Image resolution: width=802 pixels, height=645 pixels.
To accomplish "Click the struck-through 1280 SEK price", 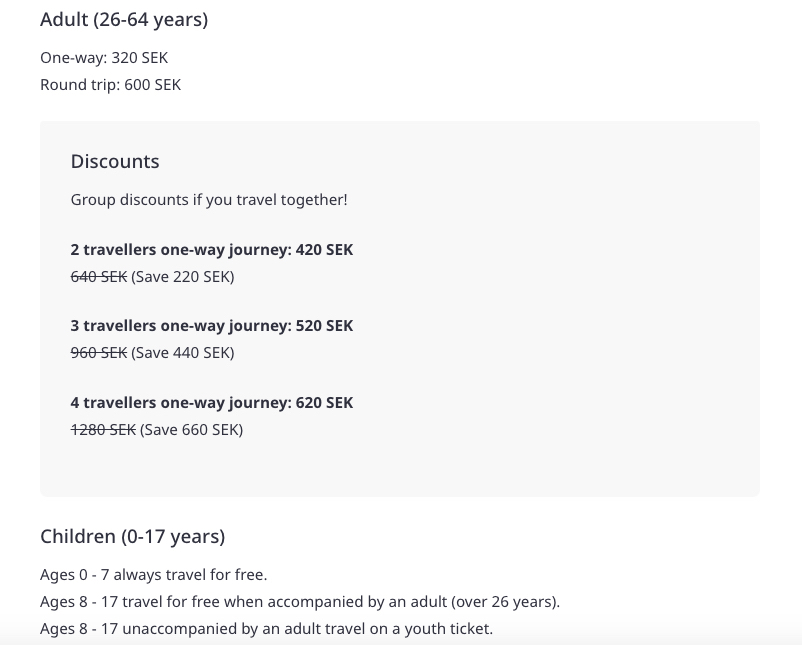I will click(103, 430).
